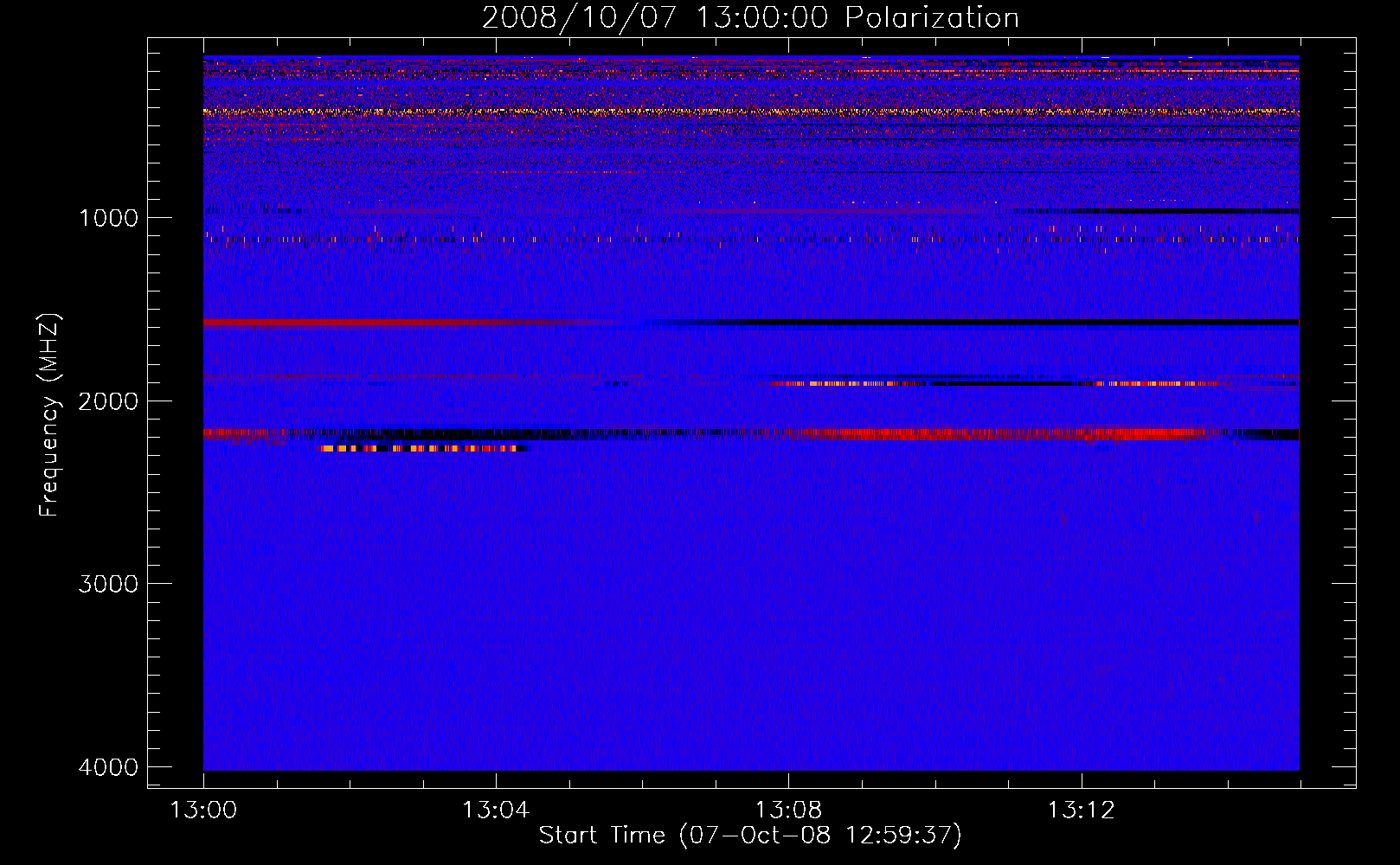Click the 13:04 time tick label
This screenshot has height=865, width=1400.
coord(496,811)
